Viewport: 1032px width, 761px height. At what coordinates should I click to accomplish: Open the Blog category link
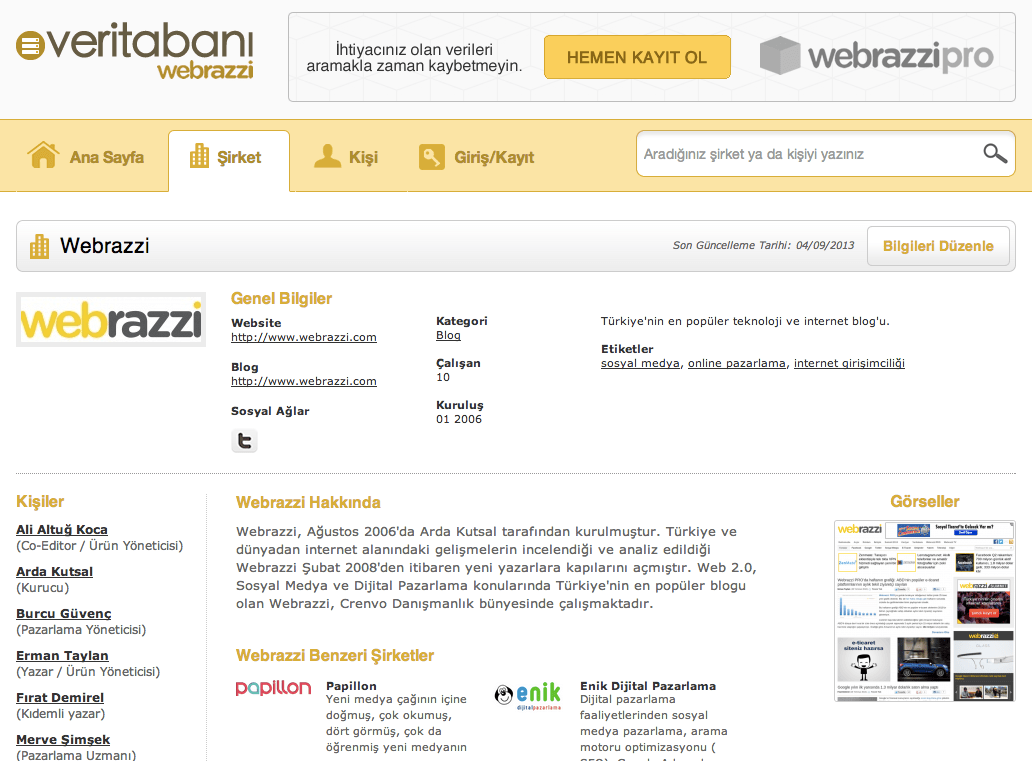pos(447,335)
